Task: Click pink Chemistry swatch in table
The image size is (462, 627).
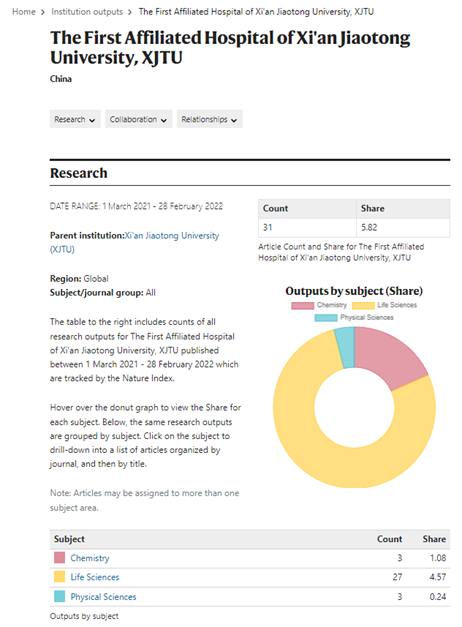Action: (x=60, y=558)
